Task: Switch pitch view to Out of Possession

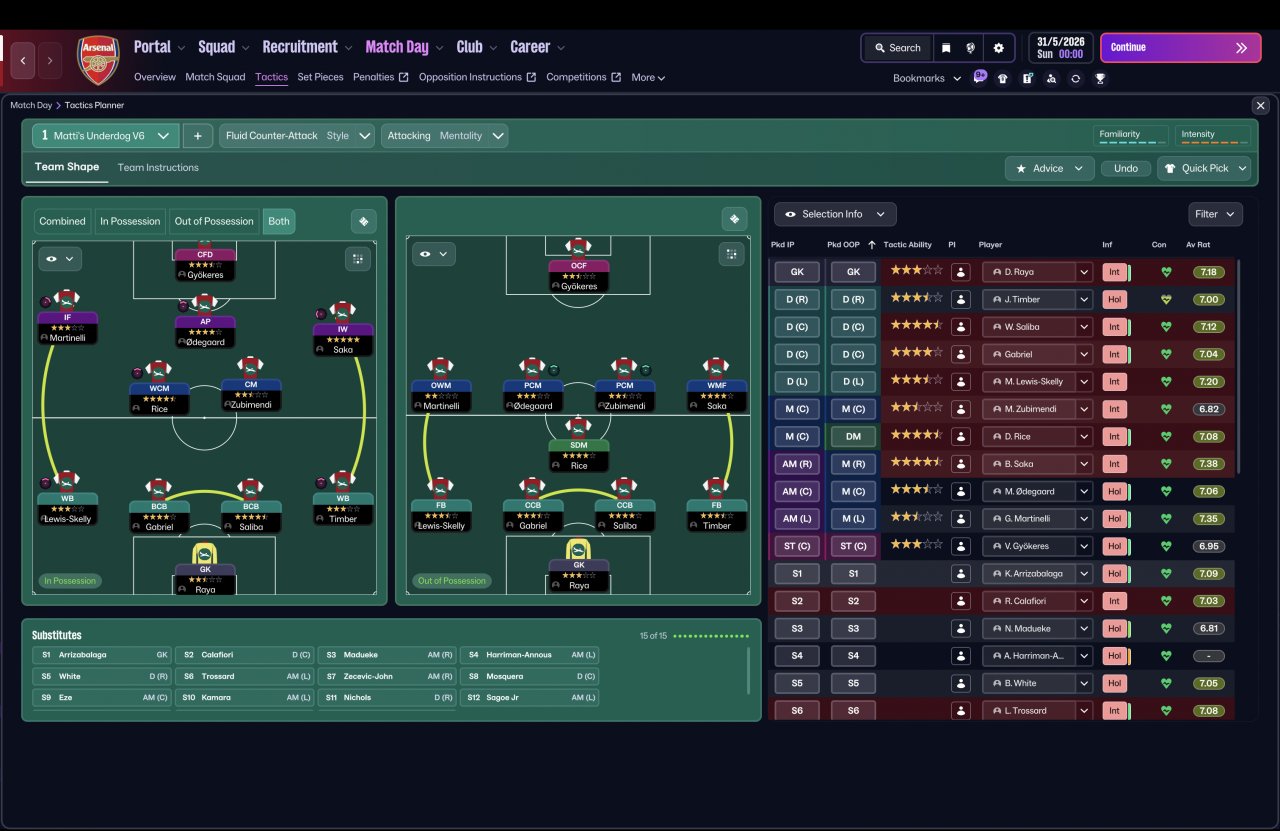Action: [x=214, y=221]
